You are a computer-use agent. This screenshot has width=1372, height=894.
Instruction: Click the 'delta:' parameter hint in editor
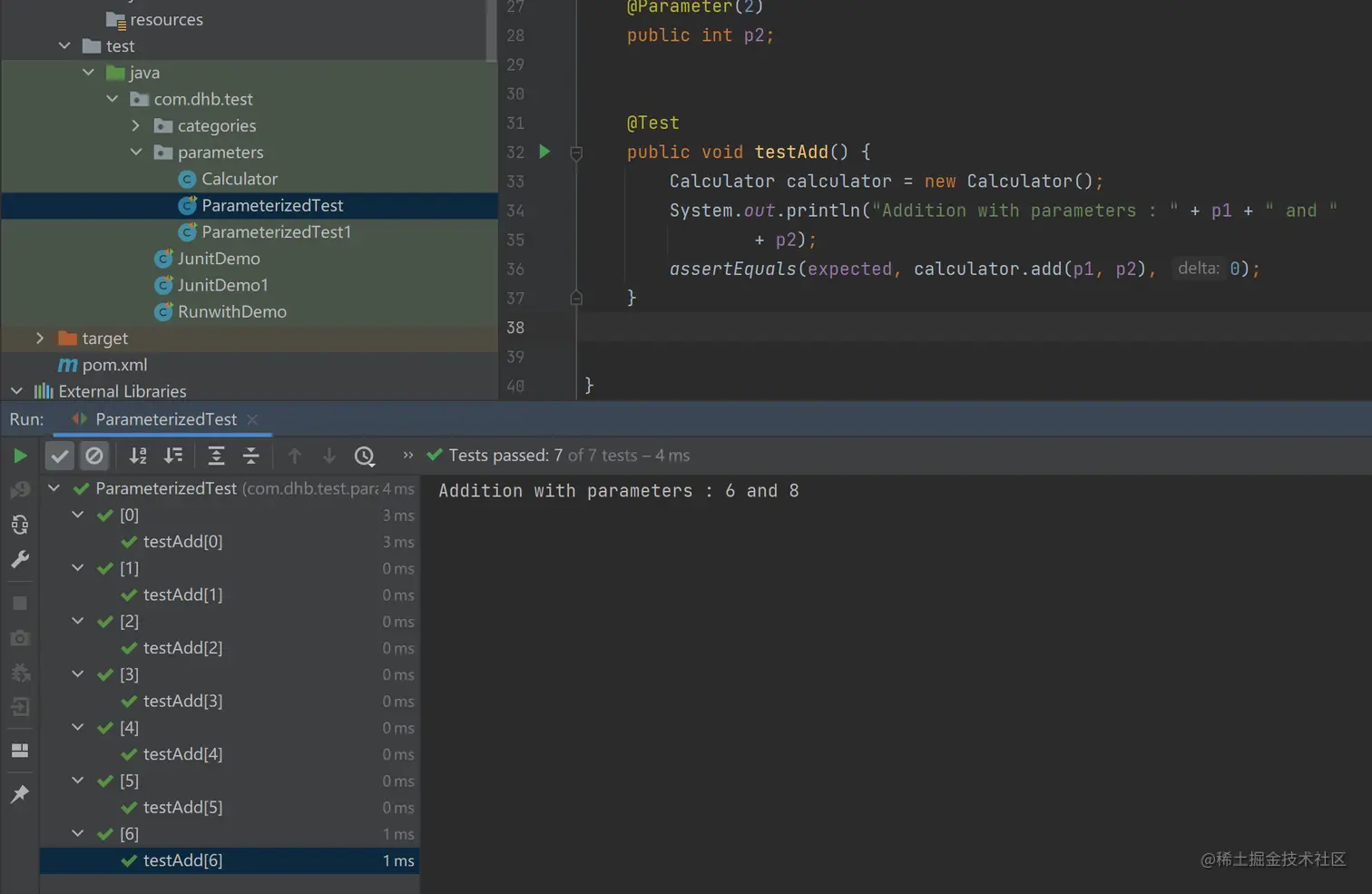1199,269
